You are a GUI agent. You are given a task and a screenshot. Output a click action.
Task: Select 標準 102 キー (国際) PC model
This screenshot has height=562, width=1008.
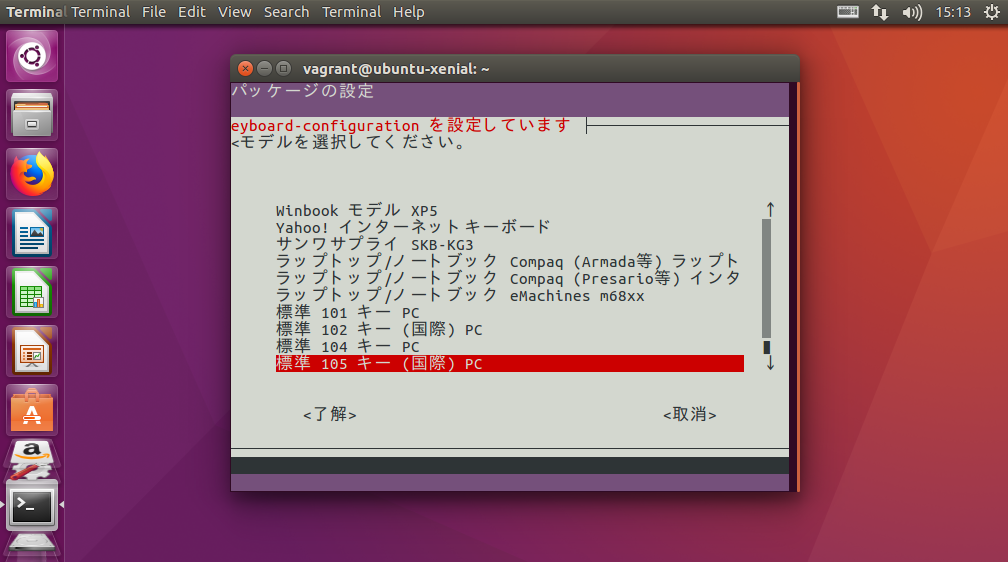510,329
